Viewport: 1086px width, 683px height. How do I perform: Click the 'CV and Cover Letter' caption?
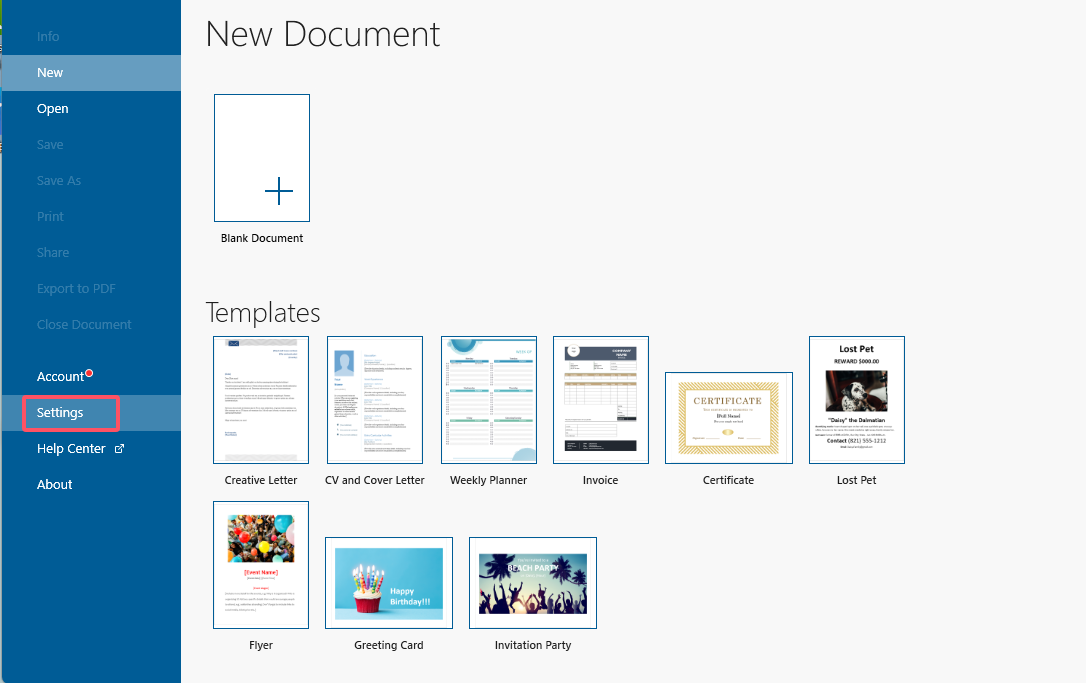click(x=375, y=480)
